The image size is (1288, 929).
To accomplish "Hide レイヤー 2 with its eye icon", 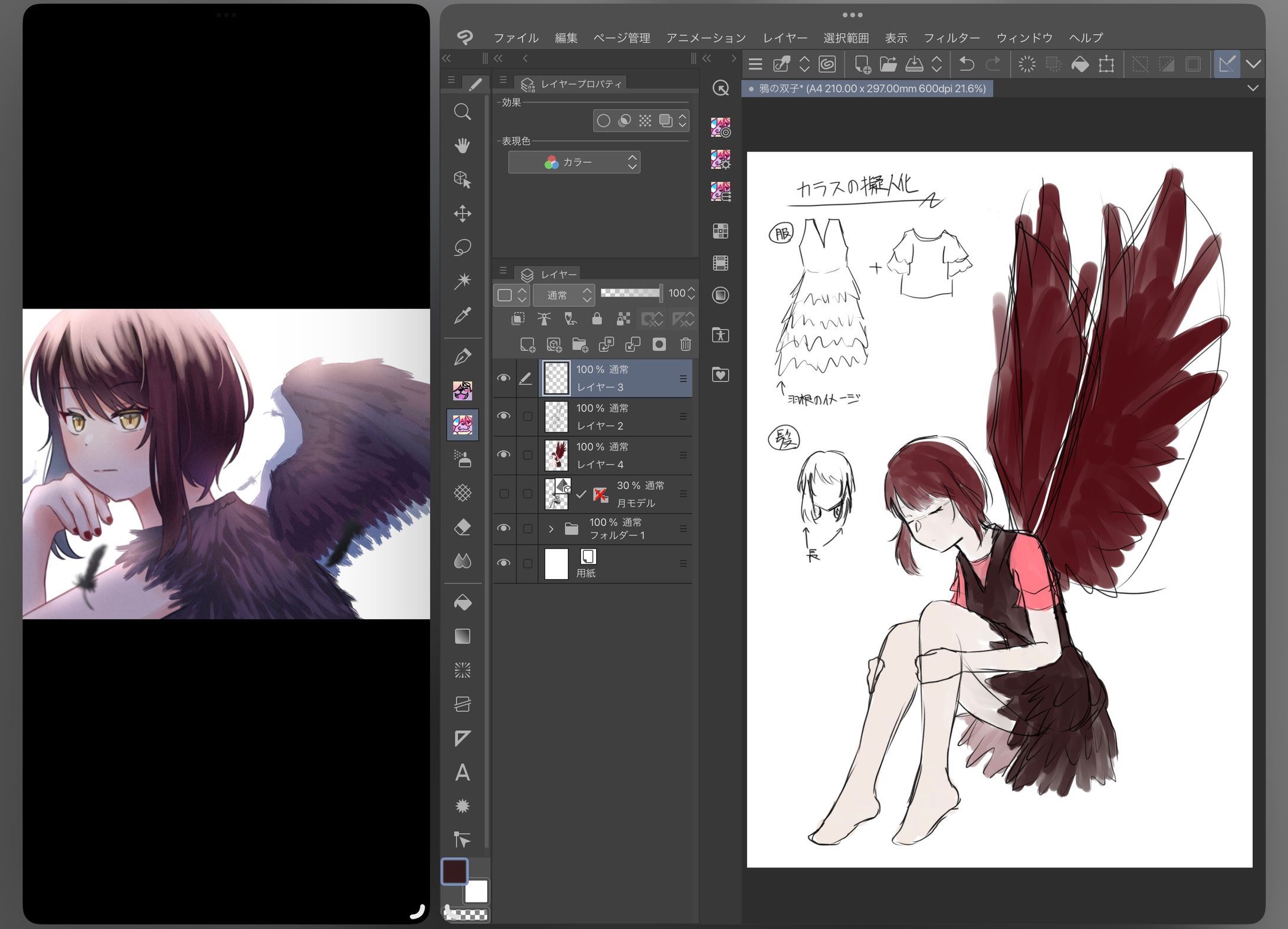I will 503,416.
